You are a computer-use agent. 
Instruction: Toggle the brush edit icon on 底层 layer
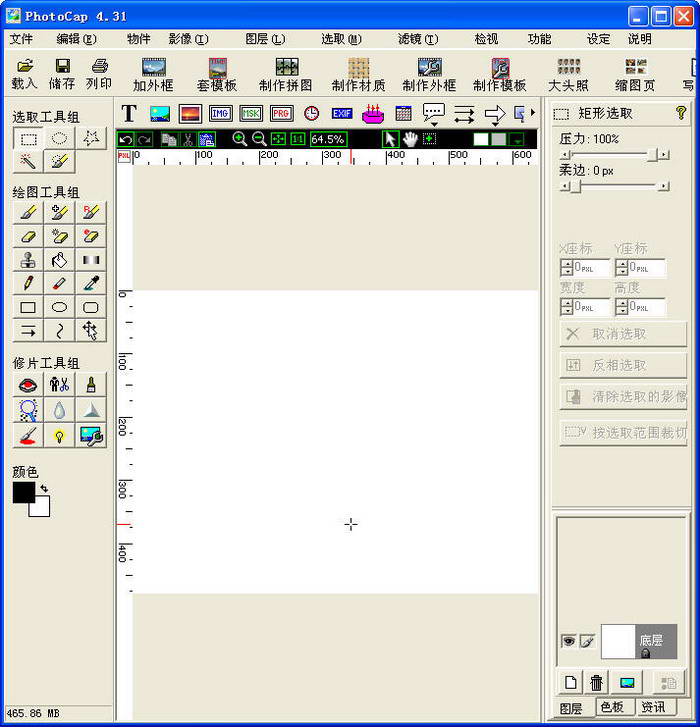(586, 641)
